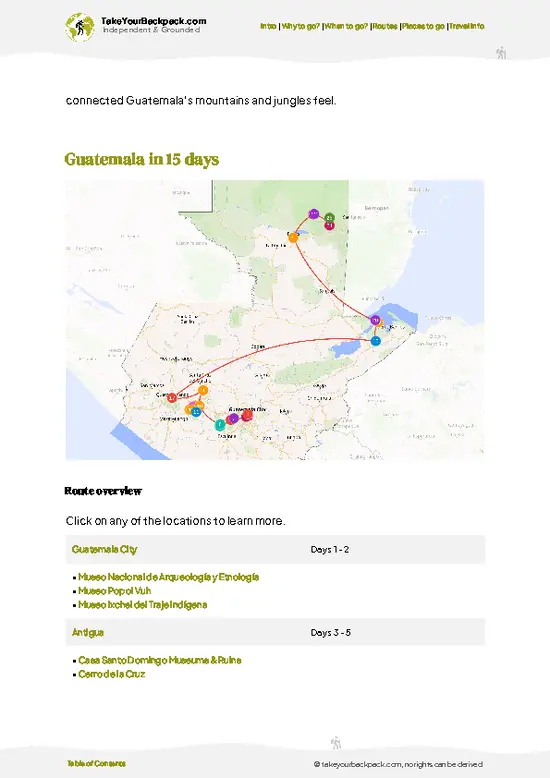
Task: Click the hiker icon above the footer
Action: pos(336,743)
